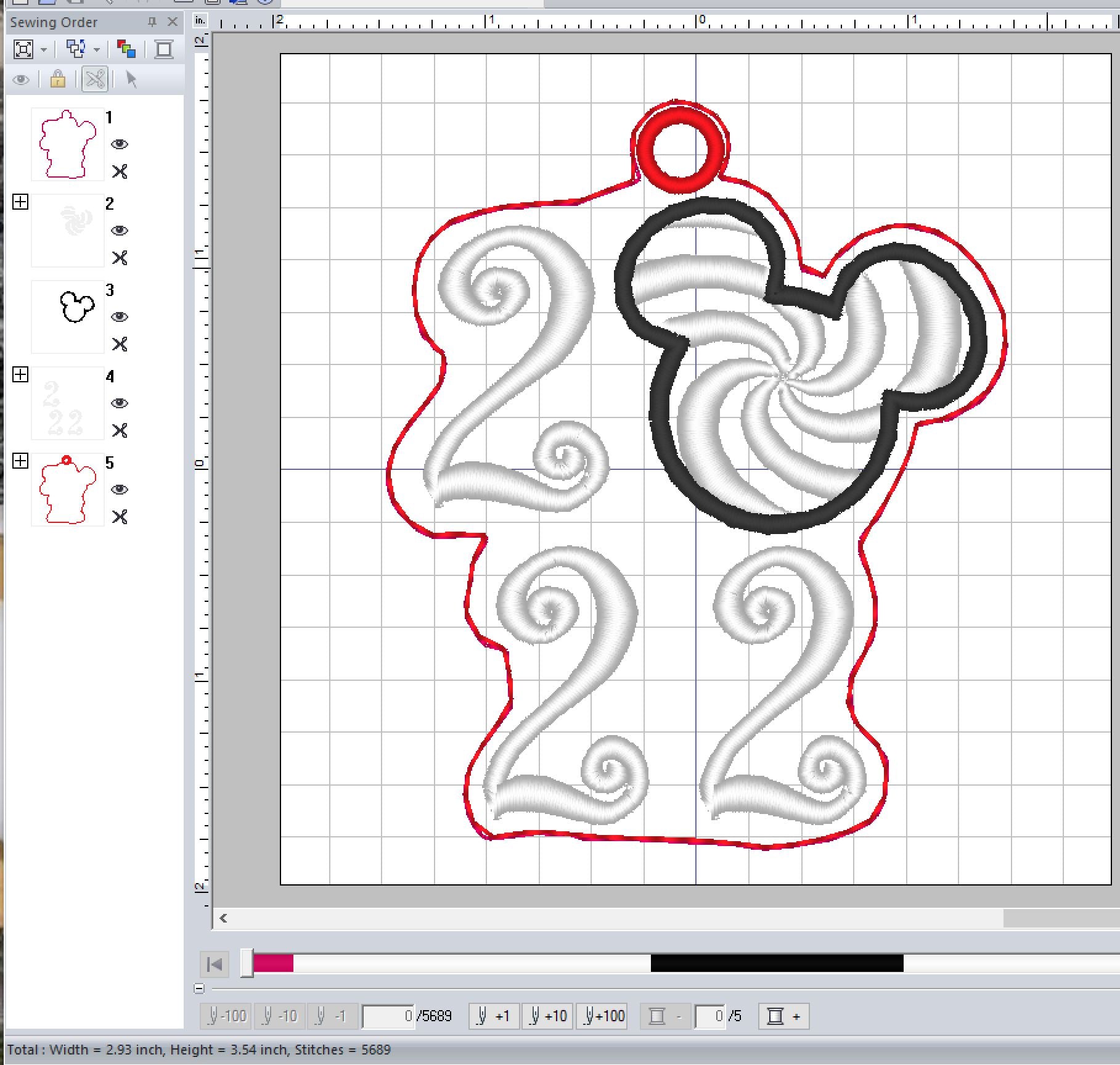Advance simulator by +100 stitches

coord(604,1016)
